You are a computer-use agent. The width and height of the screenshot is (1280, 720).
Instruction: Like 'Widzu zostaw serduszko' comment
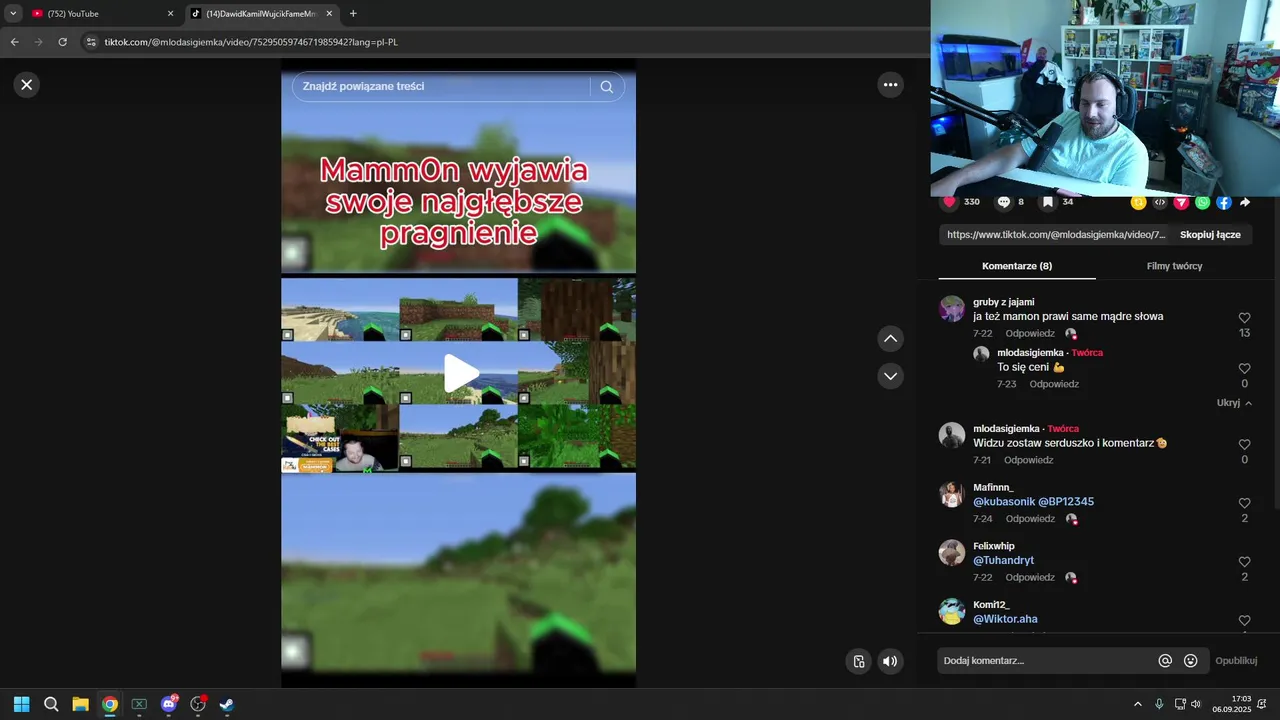pos(1244,445)
